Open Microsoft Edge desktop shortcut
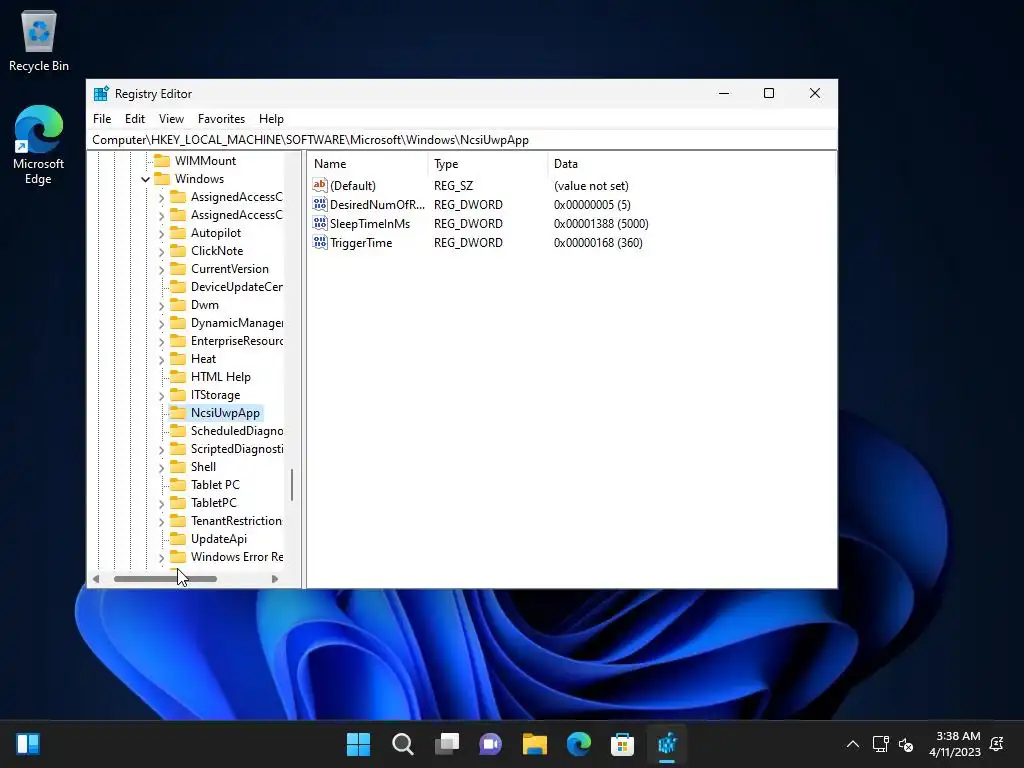The image size is (1024, 768). (x=39, y=145)
